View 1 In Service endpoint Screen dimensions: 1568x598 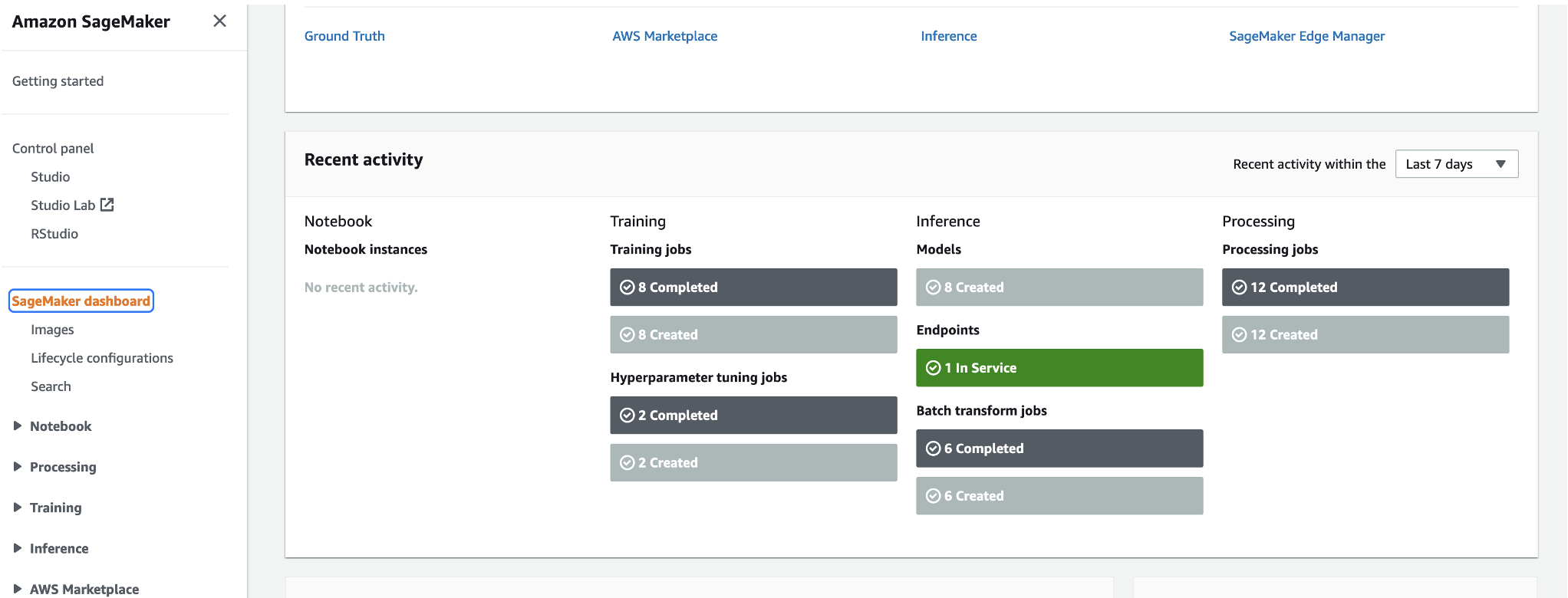tap(1059, 368)
